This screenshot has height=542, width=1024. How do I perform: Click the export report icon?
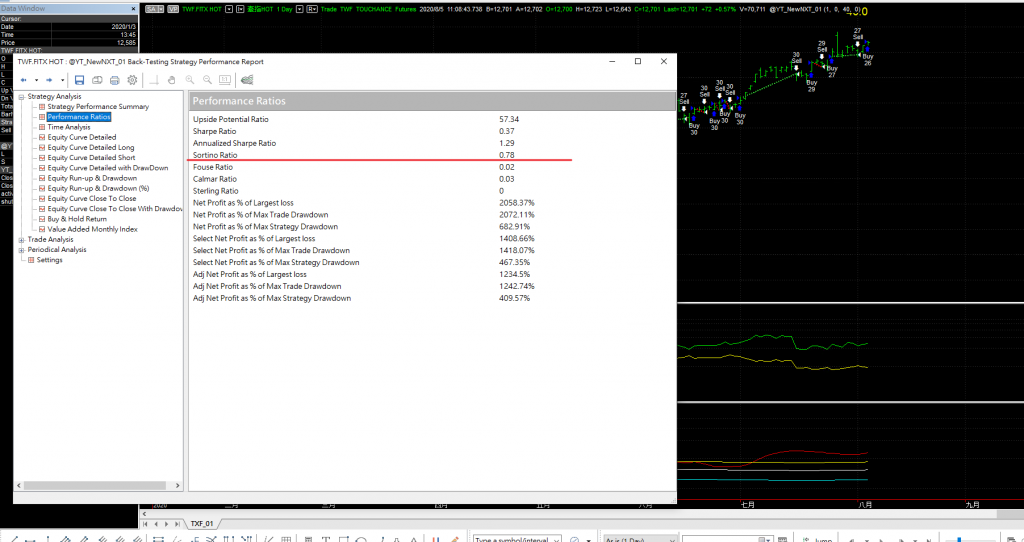(x=248, y=80)
